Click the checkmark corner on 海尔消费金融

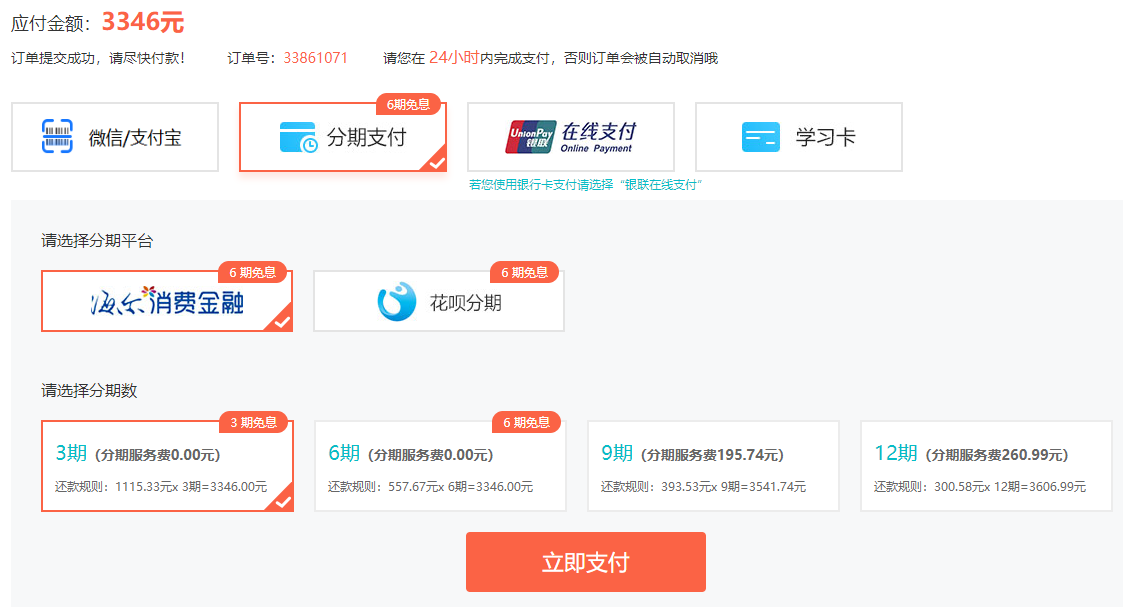point(282,322)
